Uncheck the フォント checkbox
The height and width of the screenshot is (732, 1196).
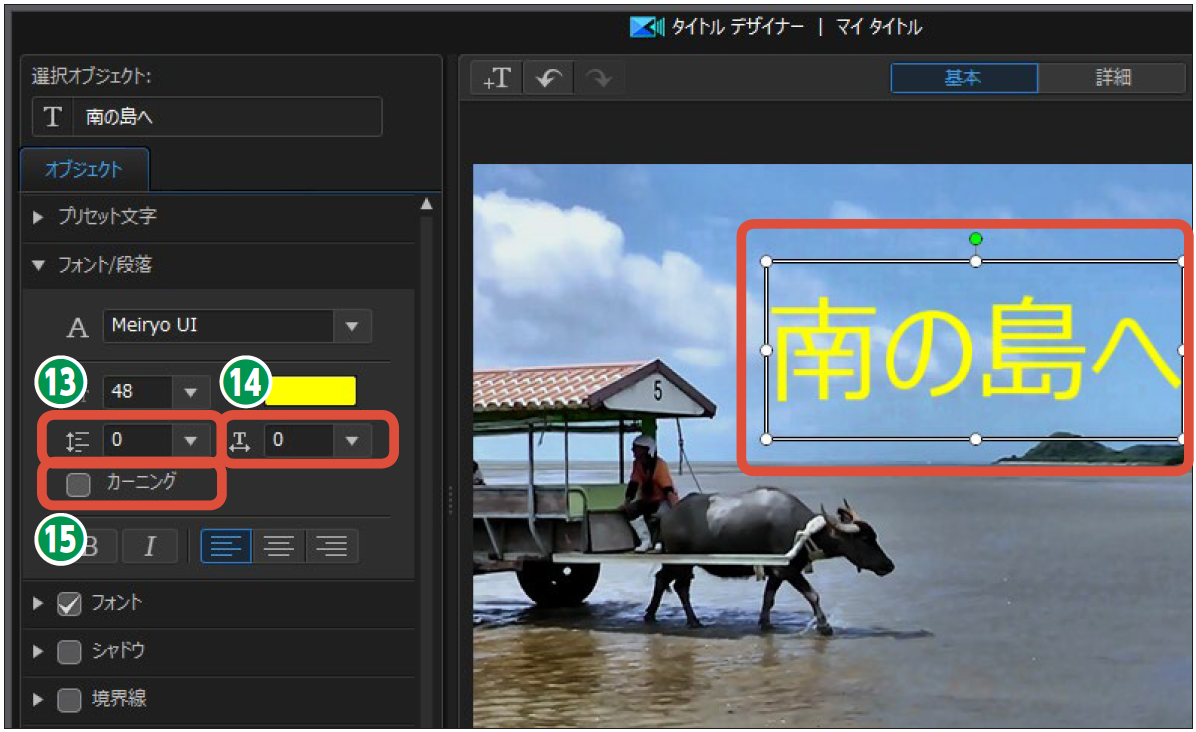click(x=69, y=604)
